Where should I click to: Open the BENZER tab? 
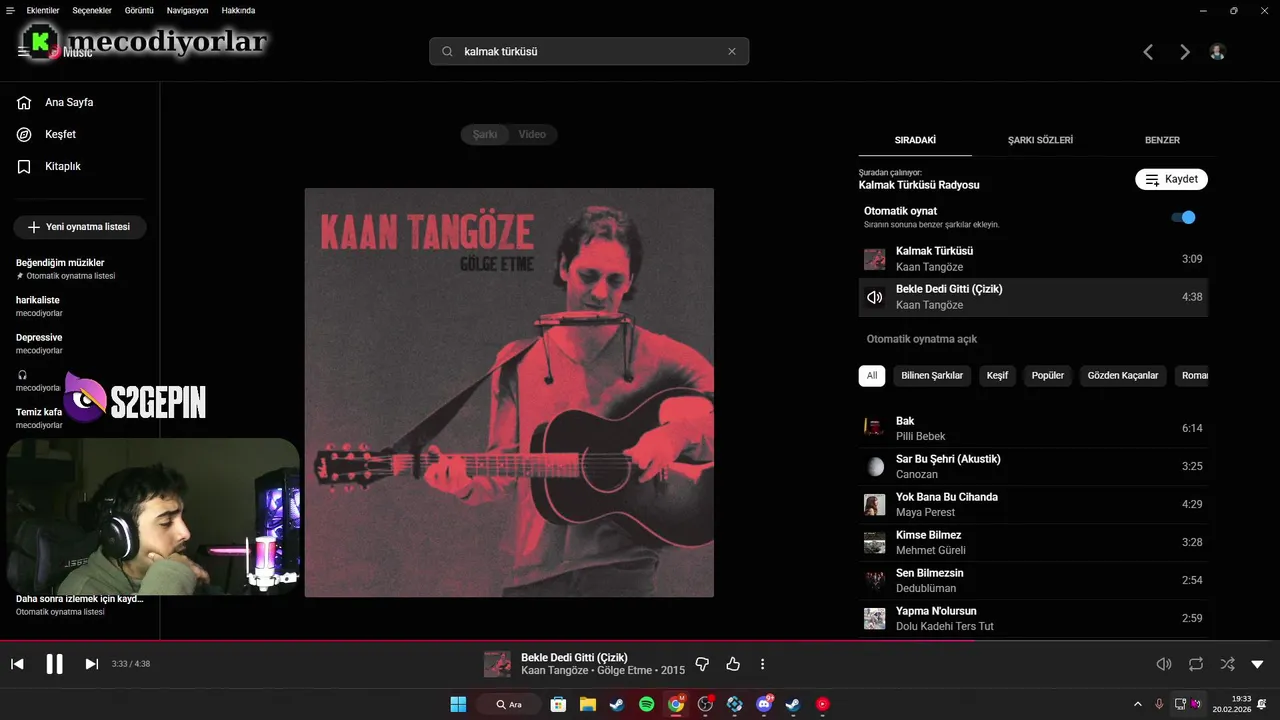pyautogui.click(x=1162, y=140)
